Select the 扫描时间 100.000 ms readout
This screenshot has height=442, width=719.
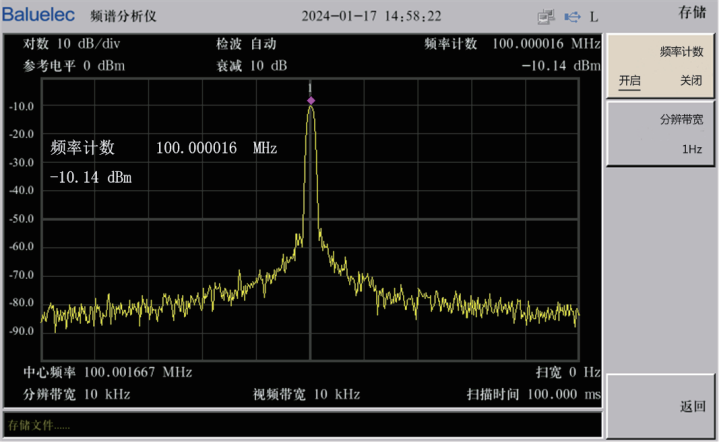tap(533, 394)
